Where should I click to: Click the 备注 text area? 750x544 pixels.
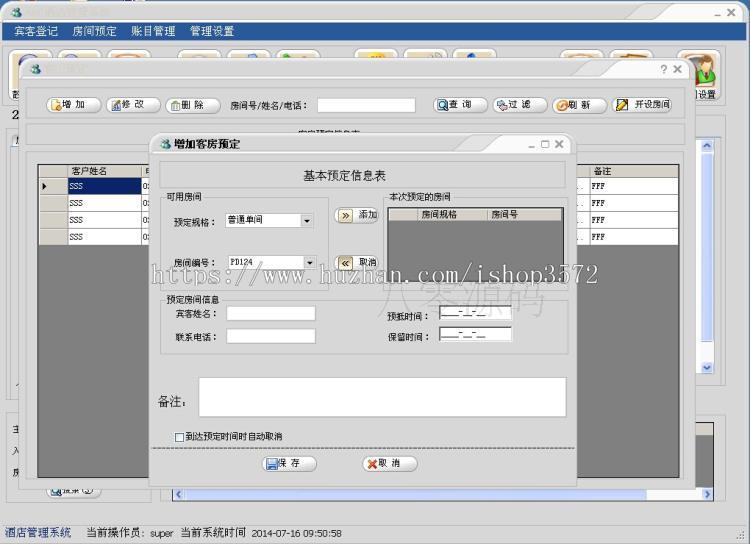382,397
